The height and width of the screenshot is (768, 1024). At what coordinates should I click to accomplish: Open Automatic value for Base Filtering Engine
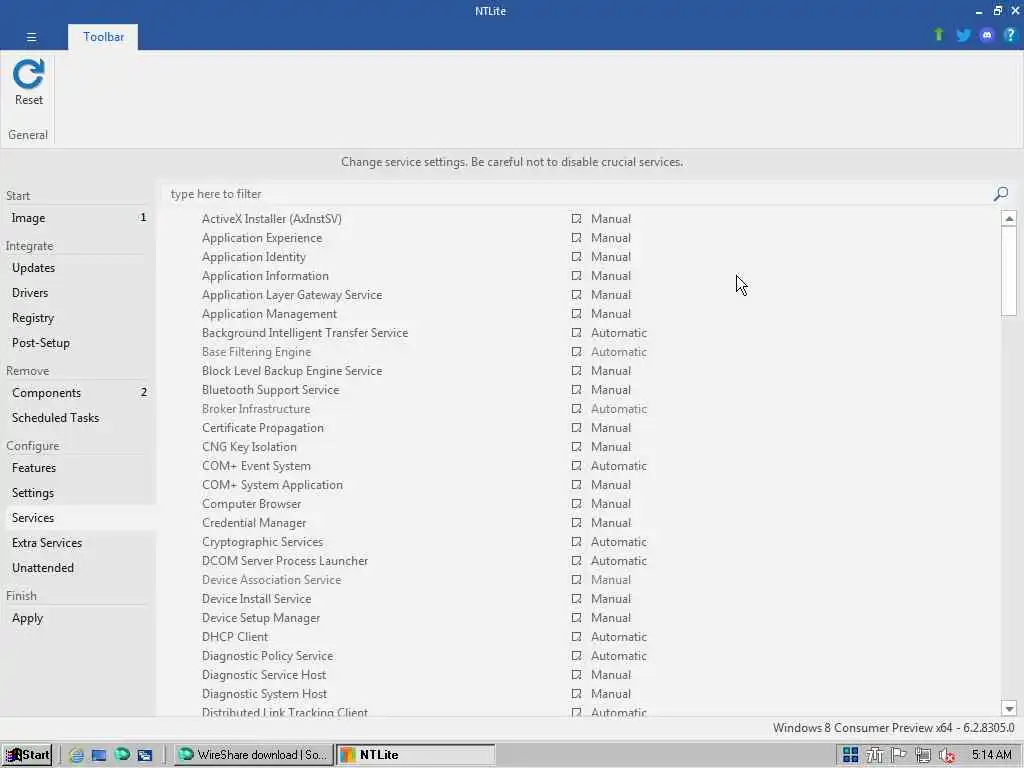pos(618,351)
